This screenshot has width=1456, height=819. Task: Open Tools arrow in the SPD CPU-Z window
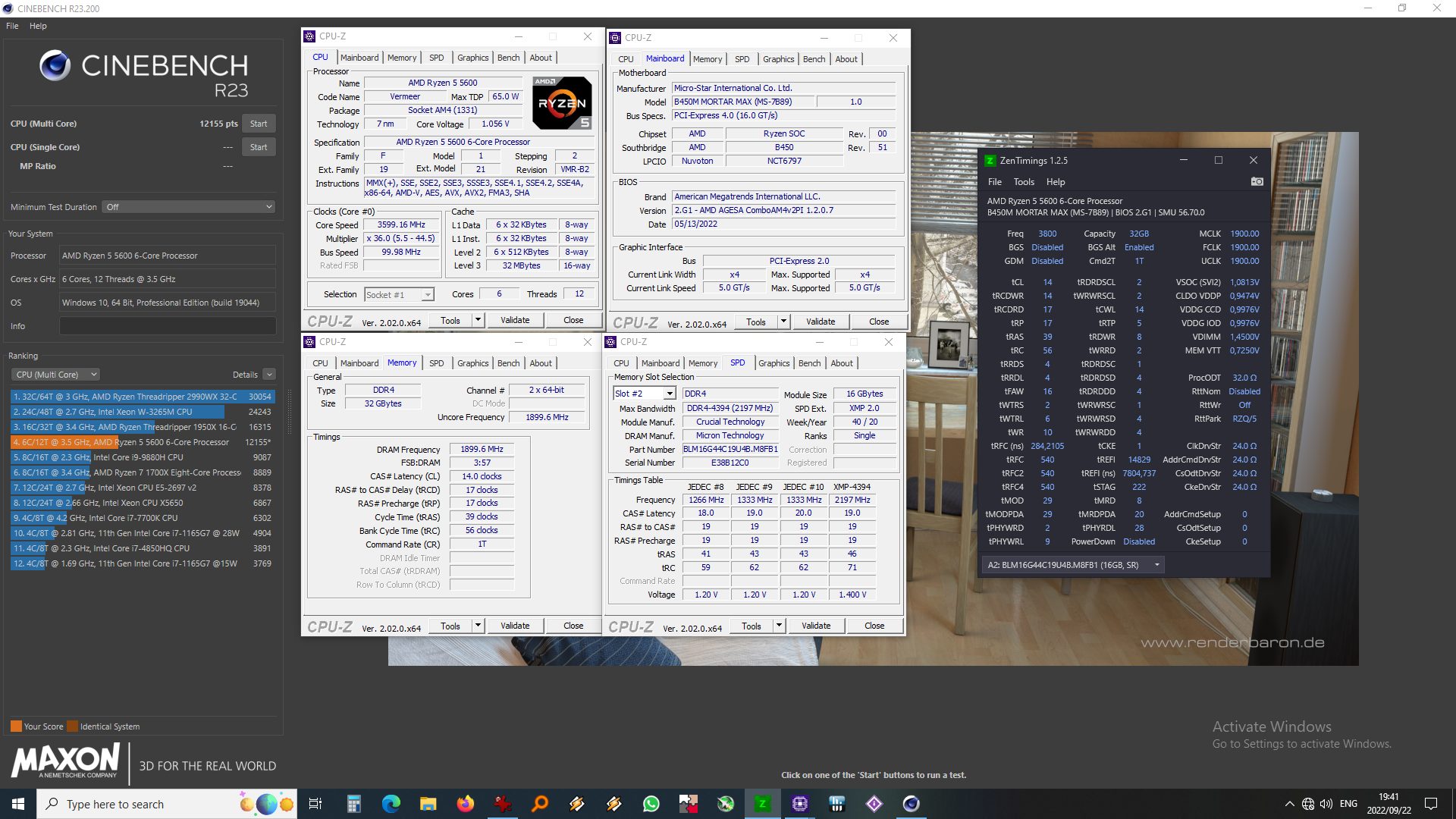[780, 626]
